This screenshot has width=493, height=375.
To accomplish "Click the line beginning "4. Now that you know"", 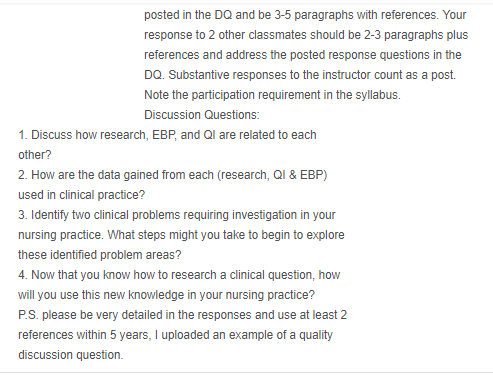I will 179,275.
